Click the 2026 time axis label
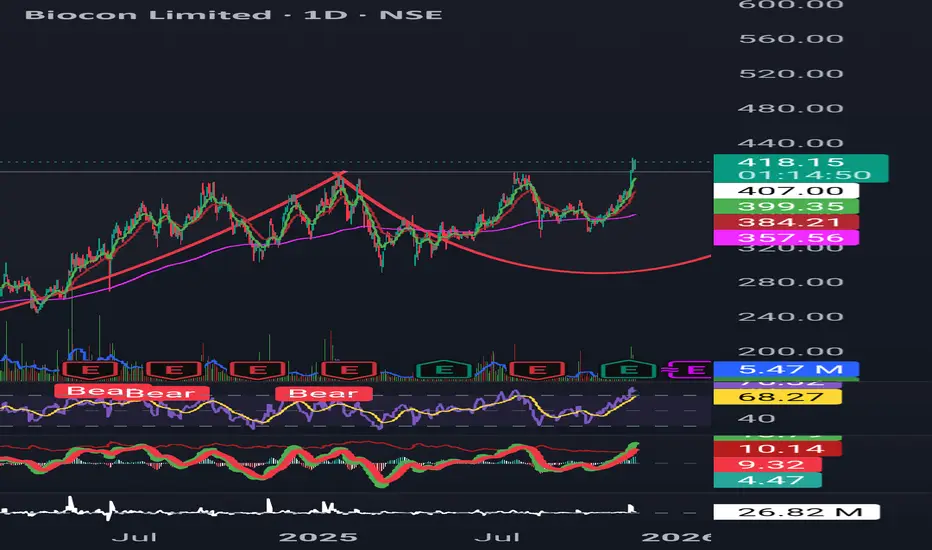 point(676,538)
